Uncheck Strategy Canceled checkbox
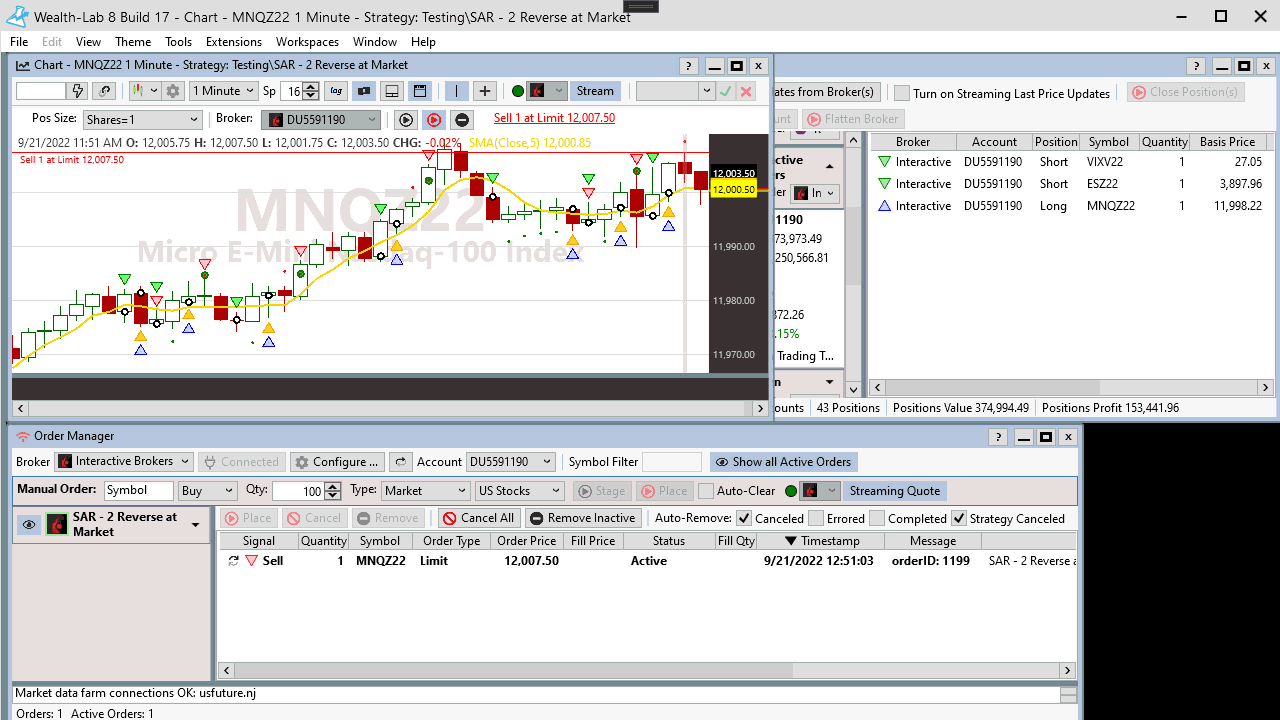Image resolution: width=1280 pixels, height=720 pixels. pyautogui.click(x=959, y=518)
